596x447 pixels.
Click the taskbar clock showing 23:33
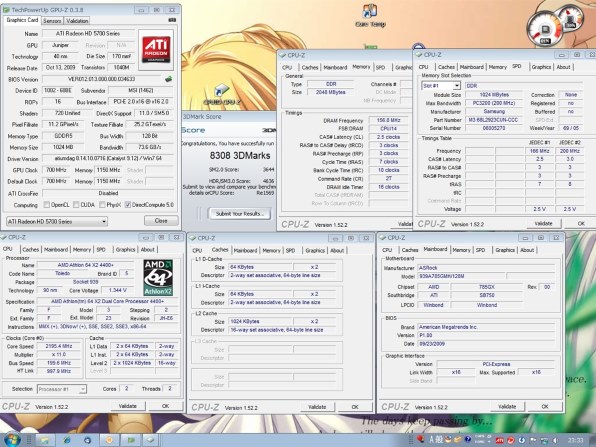575,440
